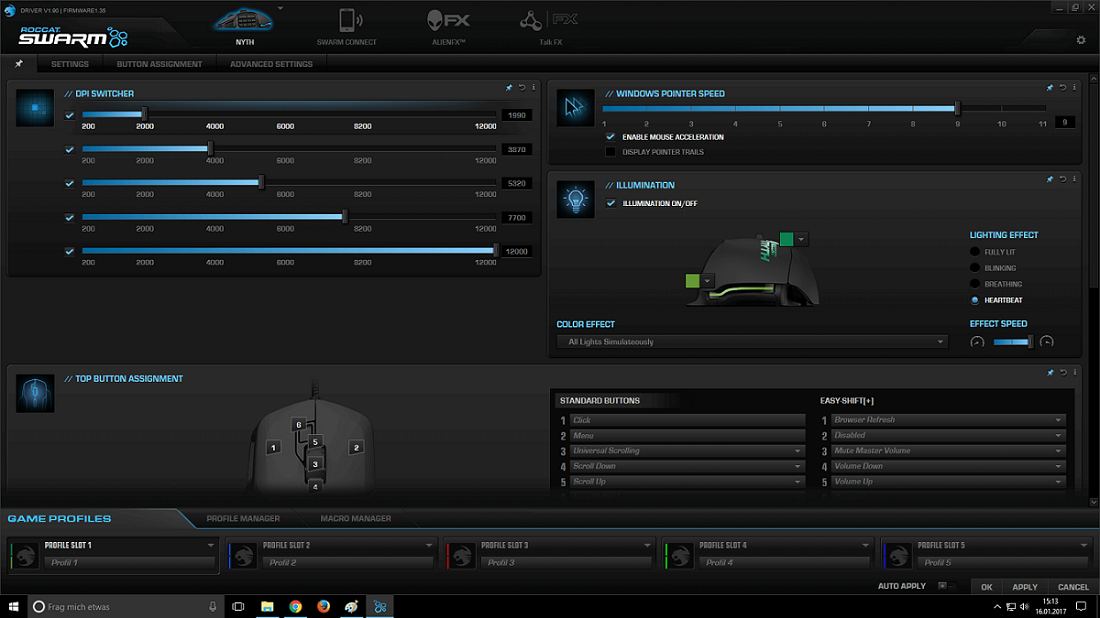The width and height of the screenshot is (1100, 618).
Task: Open File Explorer from taskbar
Action: (267, 606)
